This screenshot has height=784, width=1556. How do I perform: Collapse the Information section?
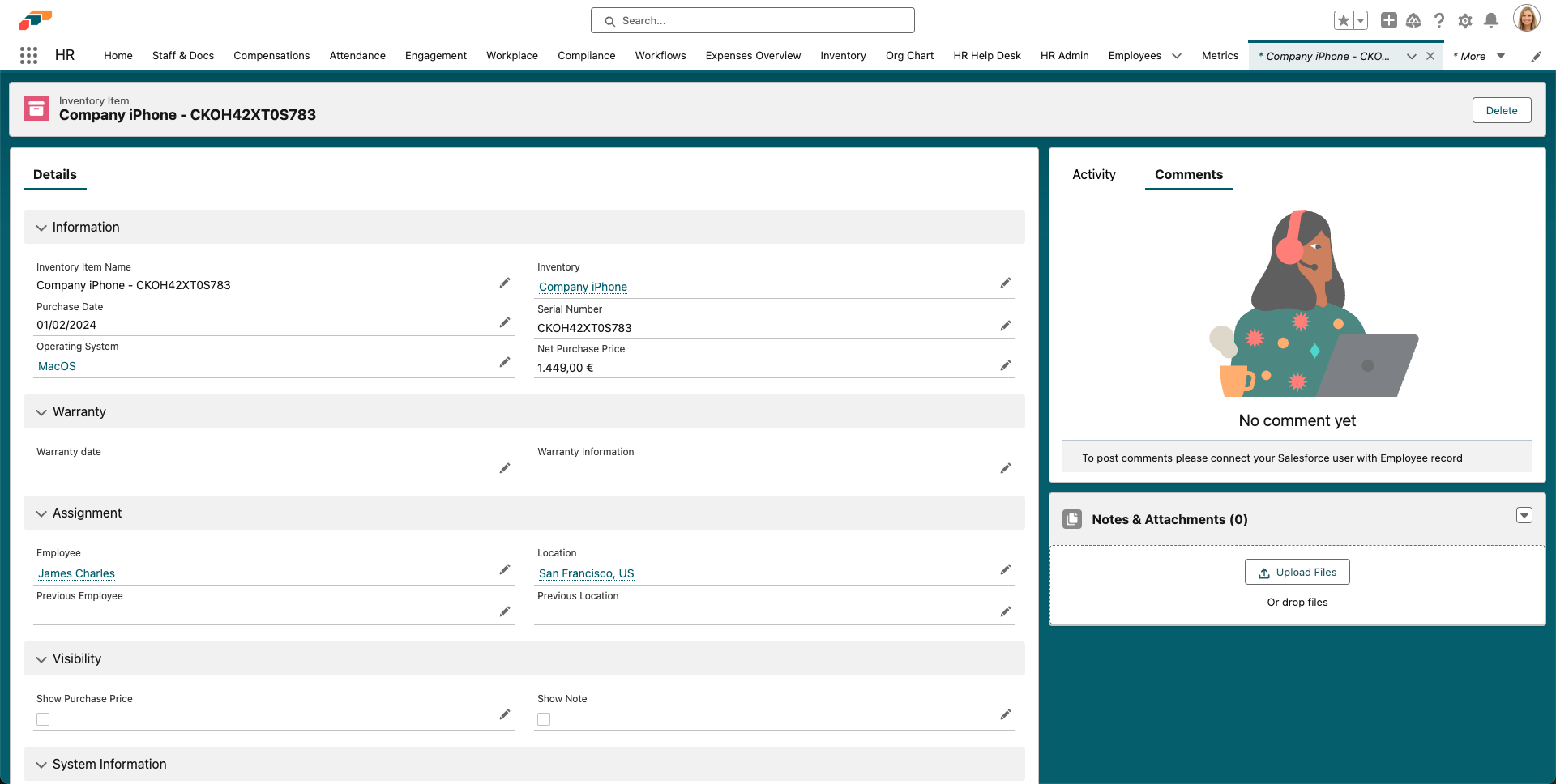pos(41,228)
